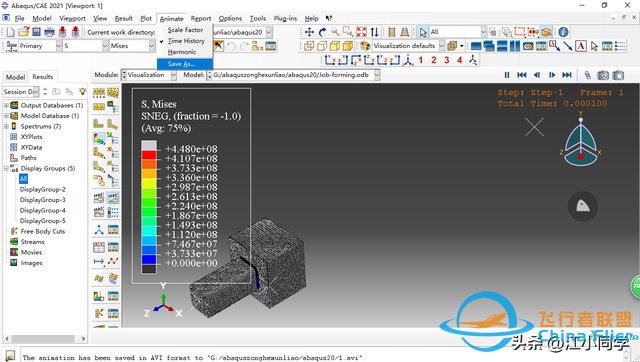Toggle the Time History animation option
The width and height of the screenshot is (640, 362).
(185, 41)
